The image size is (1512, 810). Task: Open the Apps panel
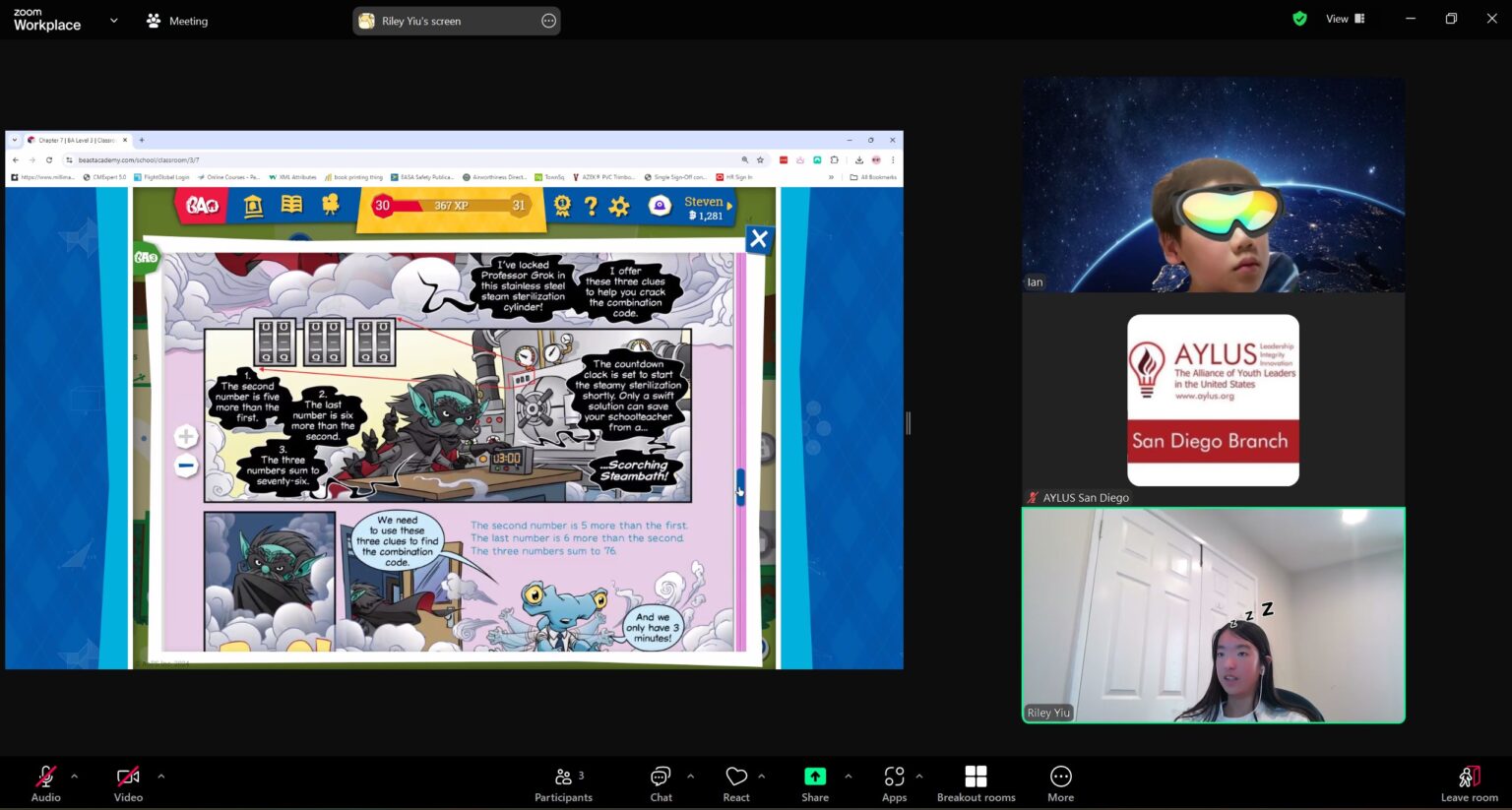tap(894, 783)
